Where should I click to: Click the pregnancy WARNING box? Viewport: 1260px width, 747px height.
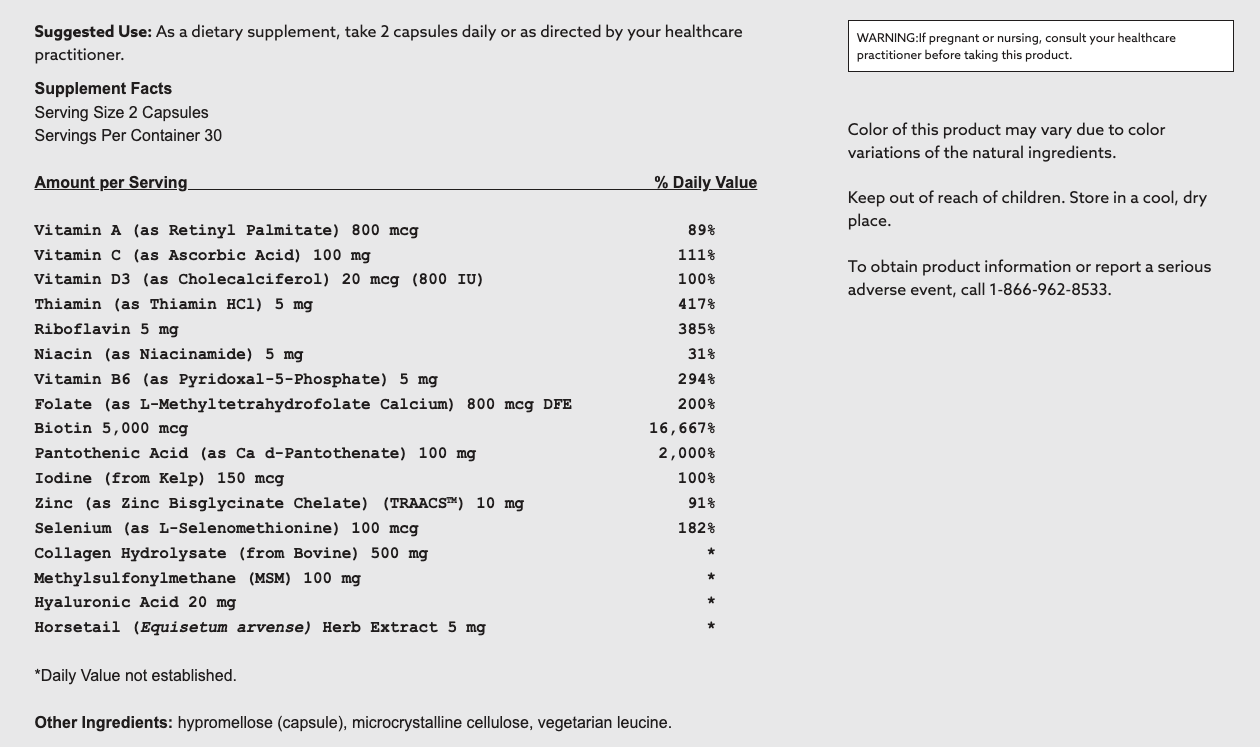(1040, 46)
